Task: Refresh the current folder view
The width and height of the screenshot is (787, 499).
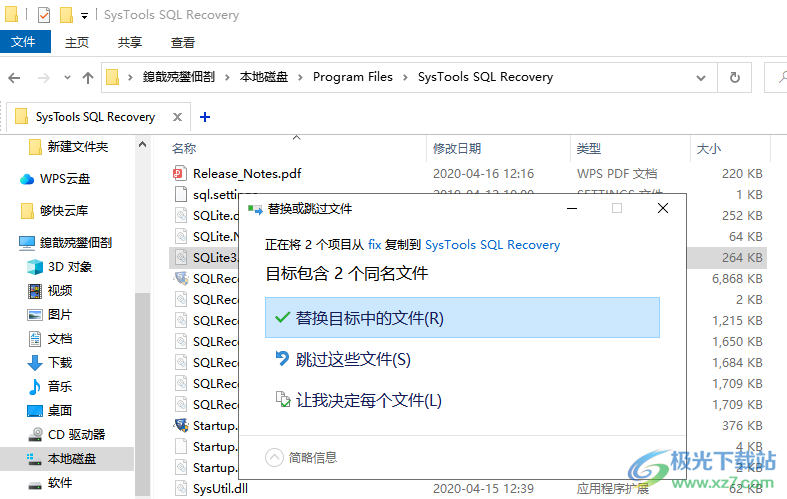Action: [734, 77]
